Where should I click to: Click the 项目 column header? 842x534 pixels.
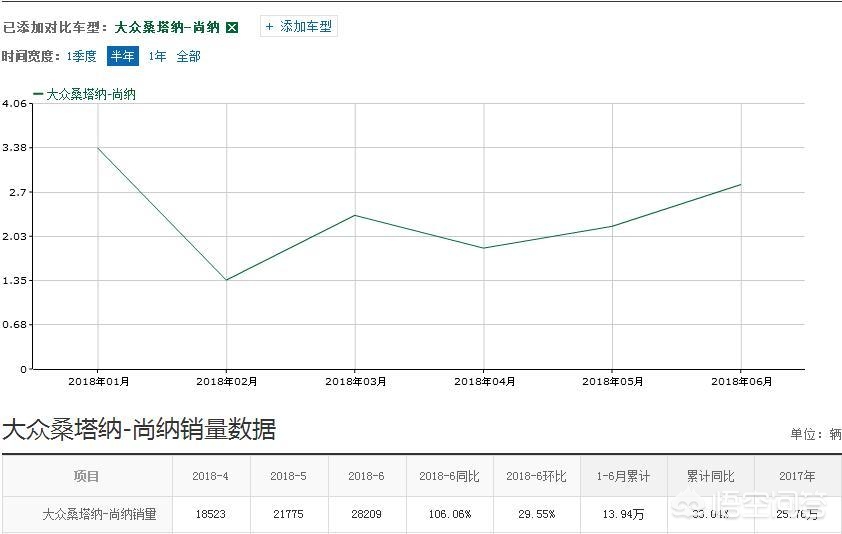coord(86,476)
